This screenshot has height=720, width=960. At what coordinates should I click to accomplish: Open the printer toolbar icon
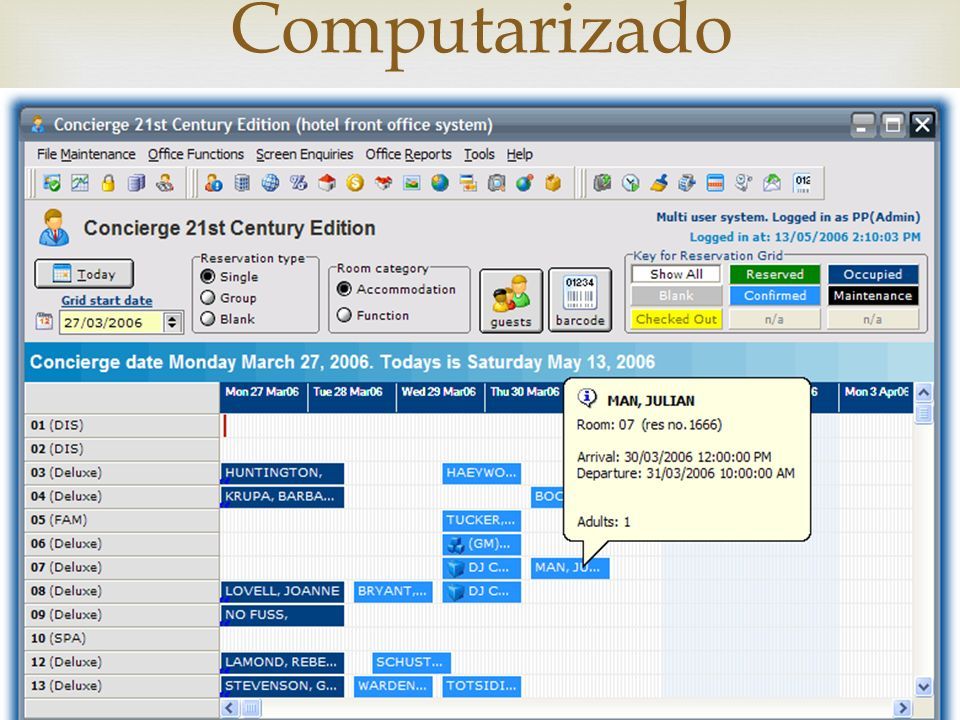(x=687, y=182)
